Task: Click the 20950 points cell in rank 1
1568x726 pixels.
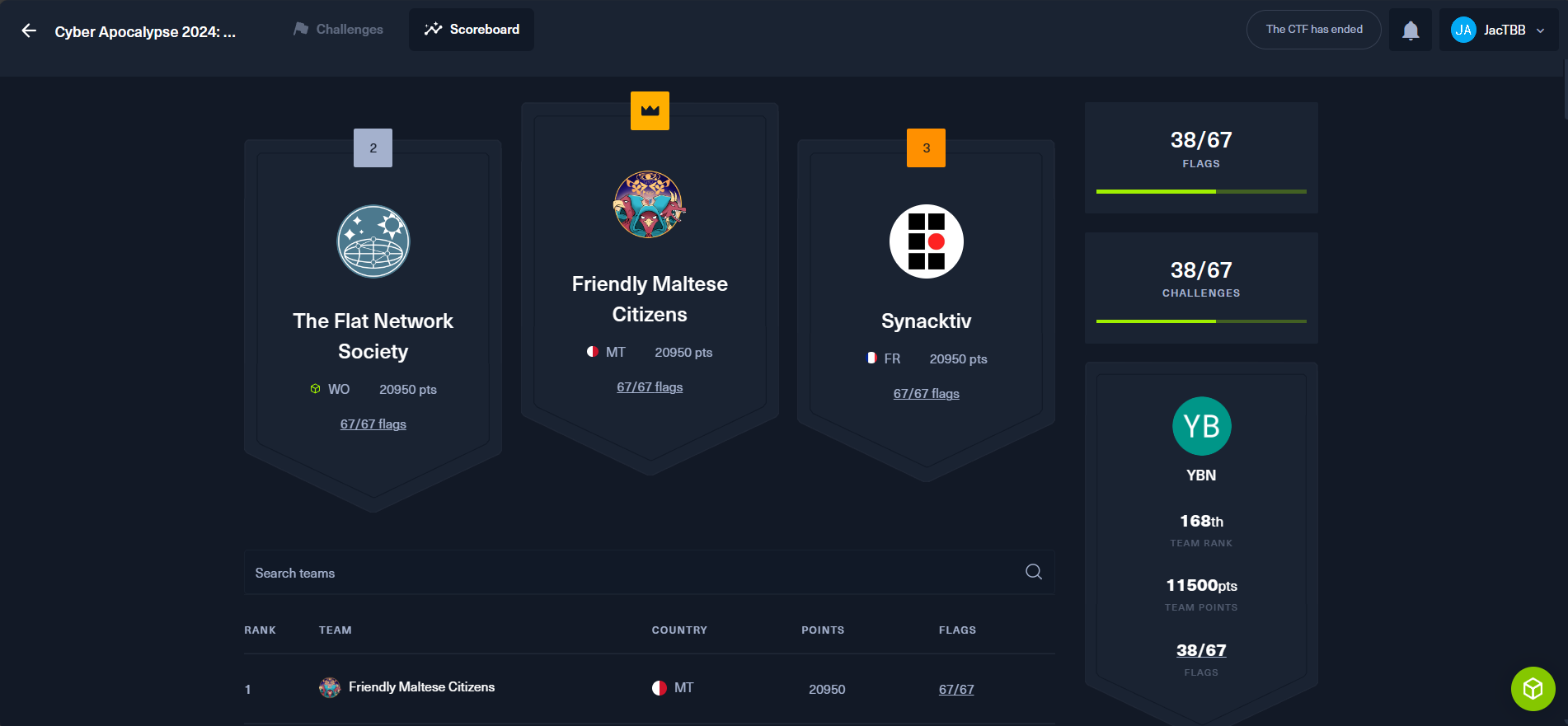Action: 827,689
